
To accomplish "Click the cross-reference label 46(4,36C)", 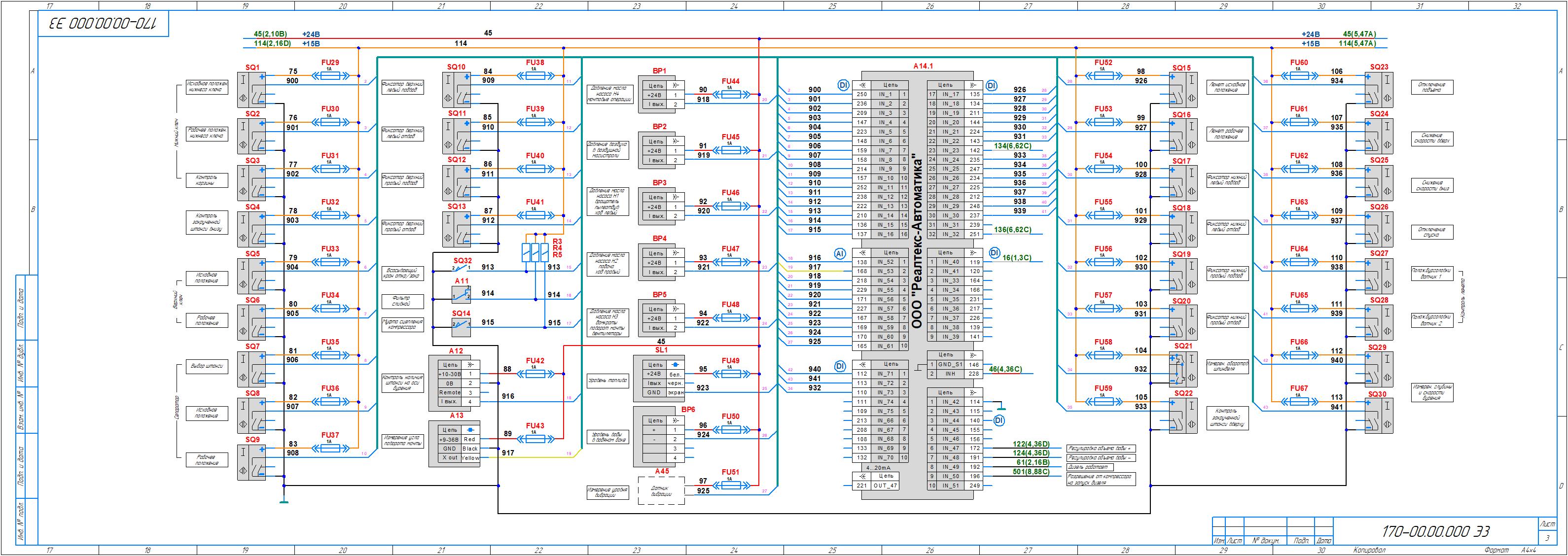I will (1005, 369).
